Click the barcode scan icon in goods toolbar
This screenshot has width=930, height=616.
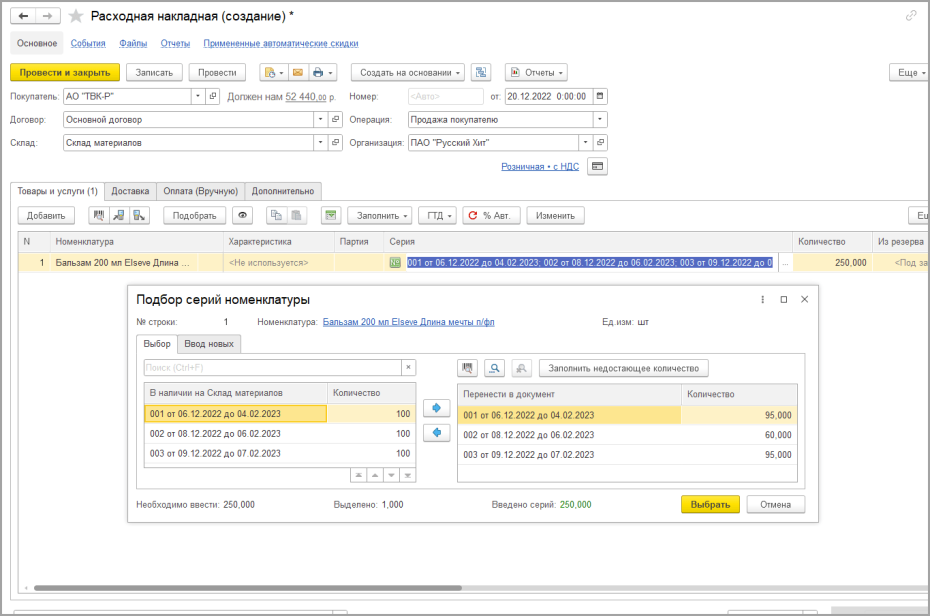click(x=98, y=216)
